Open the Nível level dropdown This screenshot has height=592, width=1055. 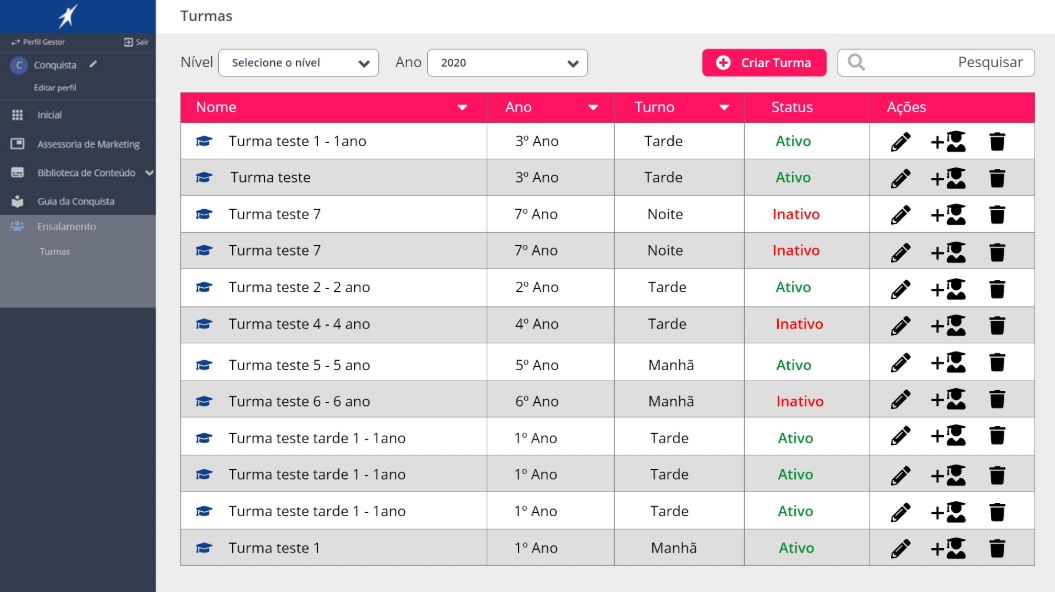298,63
